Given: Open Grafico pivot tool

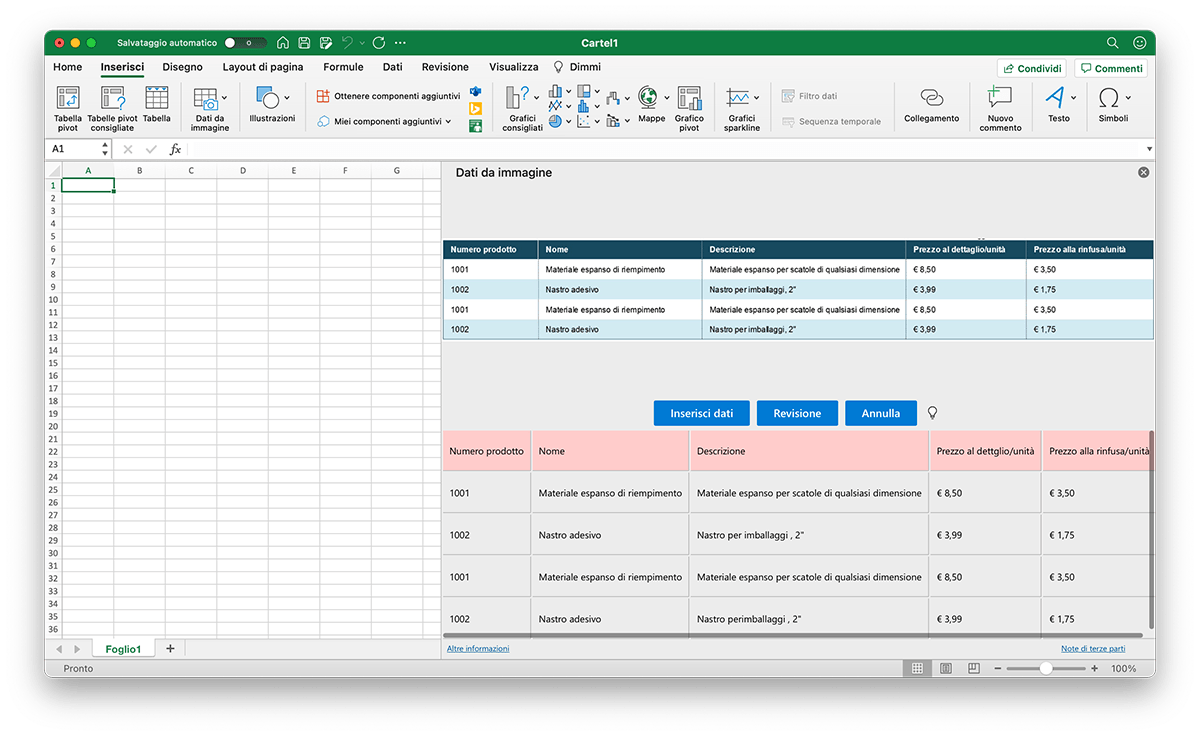Looking at the screenshot, I should (689, 99).
